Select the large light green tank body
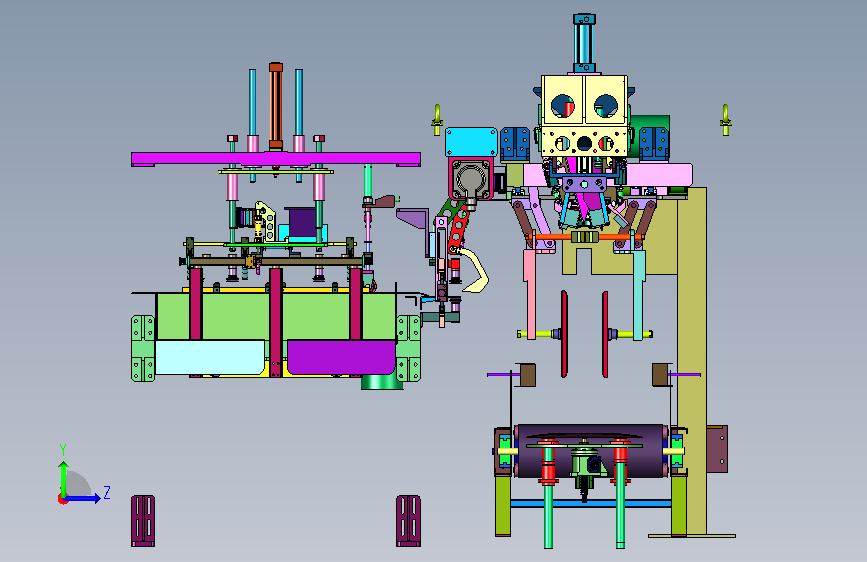 pyautogui.click(x=275, y=316)
